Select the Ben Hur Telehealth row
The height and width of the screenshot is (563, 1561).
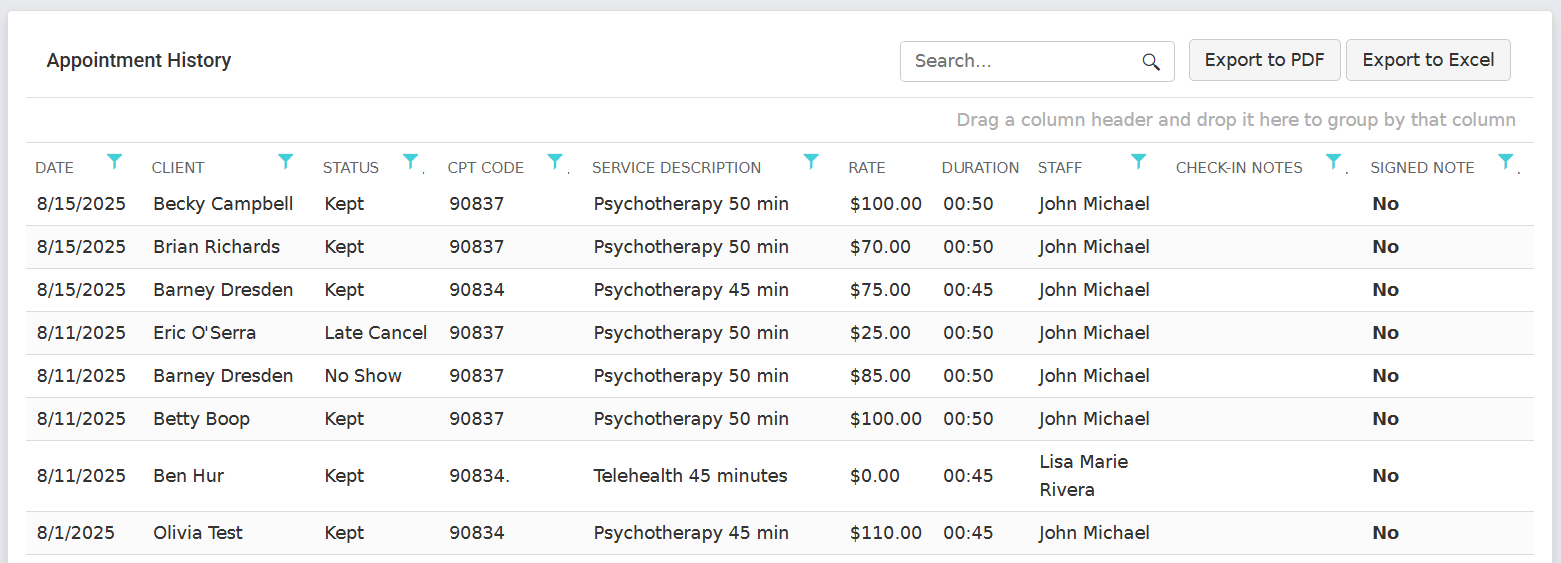click(779, 476)
